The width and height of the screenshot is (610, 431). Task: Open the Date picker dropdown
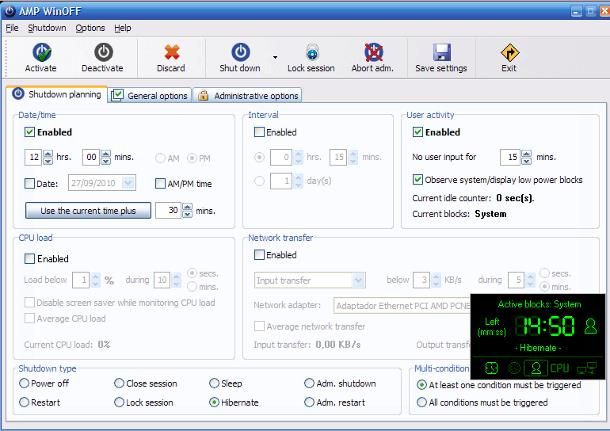click(x=128, y=183)
